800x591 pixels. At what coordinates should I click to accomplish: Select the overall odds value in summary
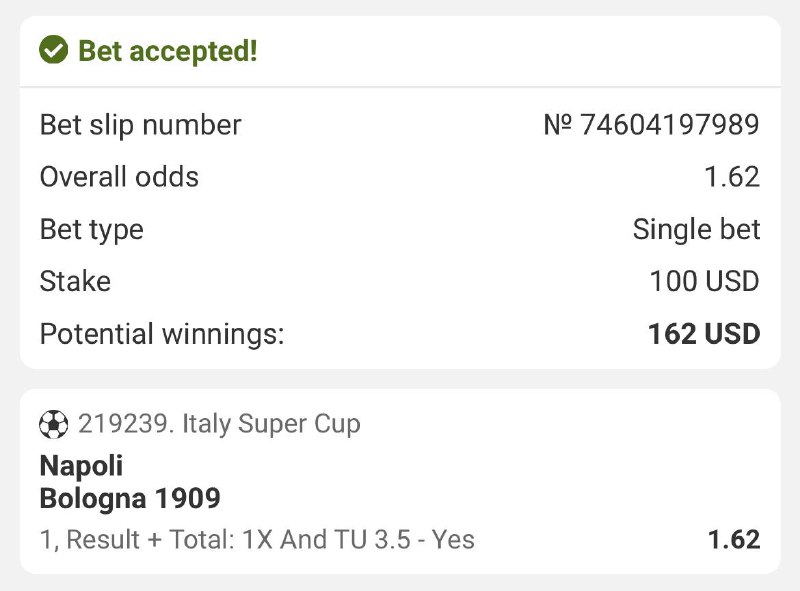(x=732, y=177)
